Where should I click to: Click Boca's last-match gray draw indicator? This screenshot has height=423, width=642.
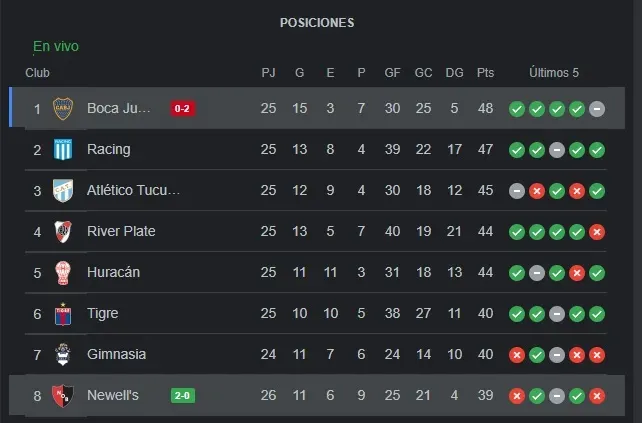point(597,109)
